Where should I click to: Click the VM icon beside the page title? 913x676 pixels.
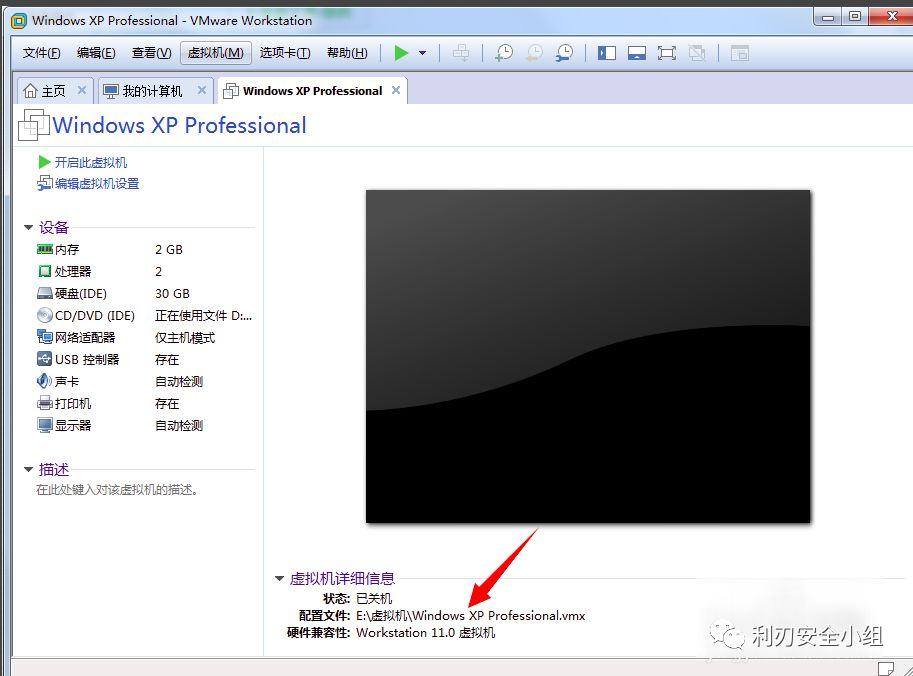pyautogui.click(x=34, y=125)
